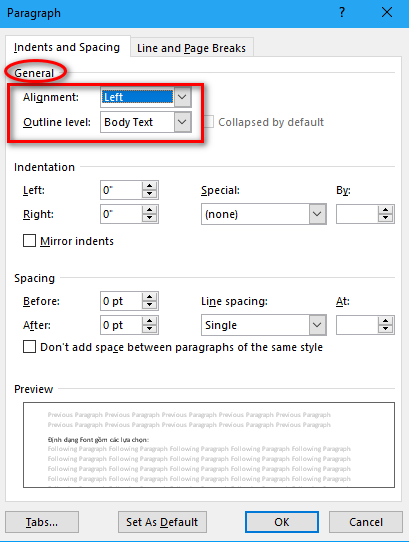Screen dimensions: 409x542
Task: Click into the Left indentation field
Action: click(x=121, y=190)
